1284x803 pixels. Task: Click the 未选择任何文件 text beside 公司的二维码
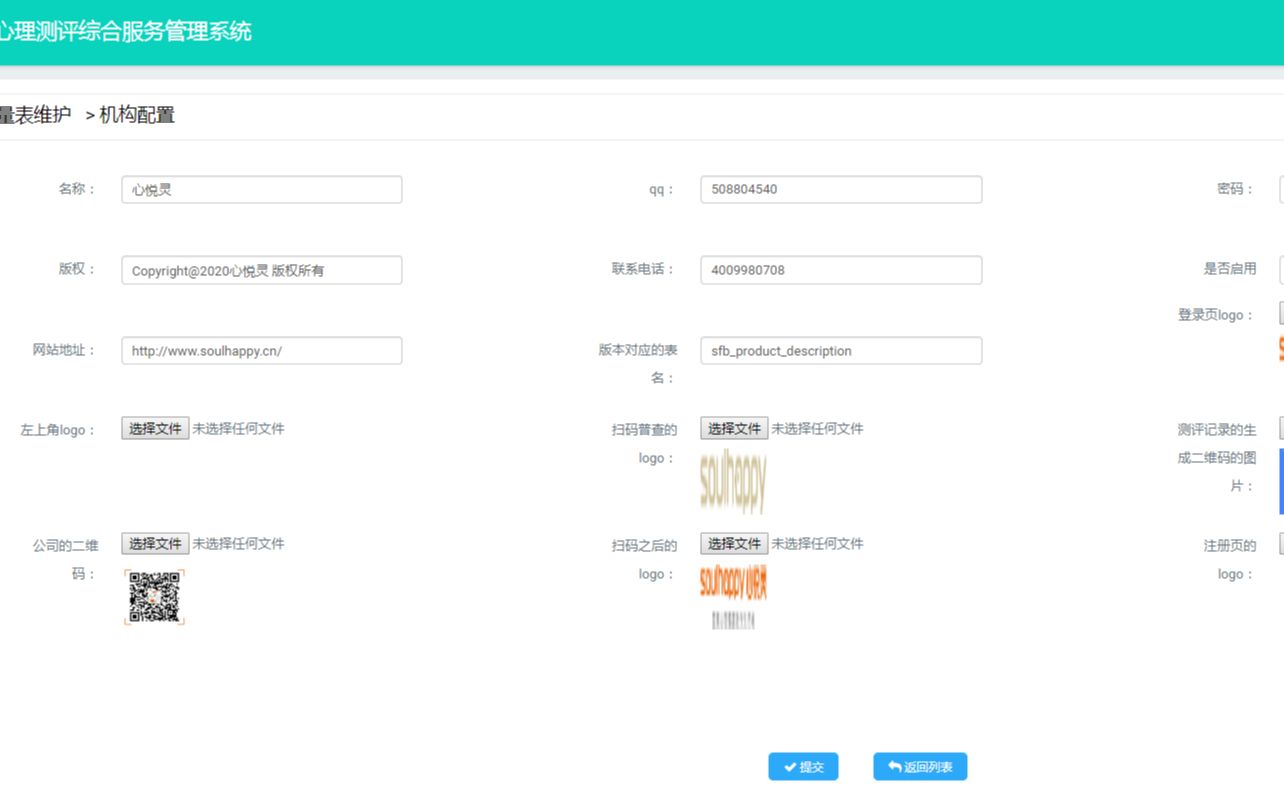[x=238, y=543]
